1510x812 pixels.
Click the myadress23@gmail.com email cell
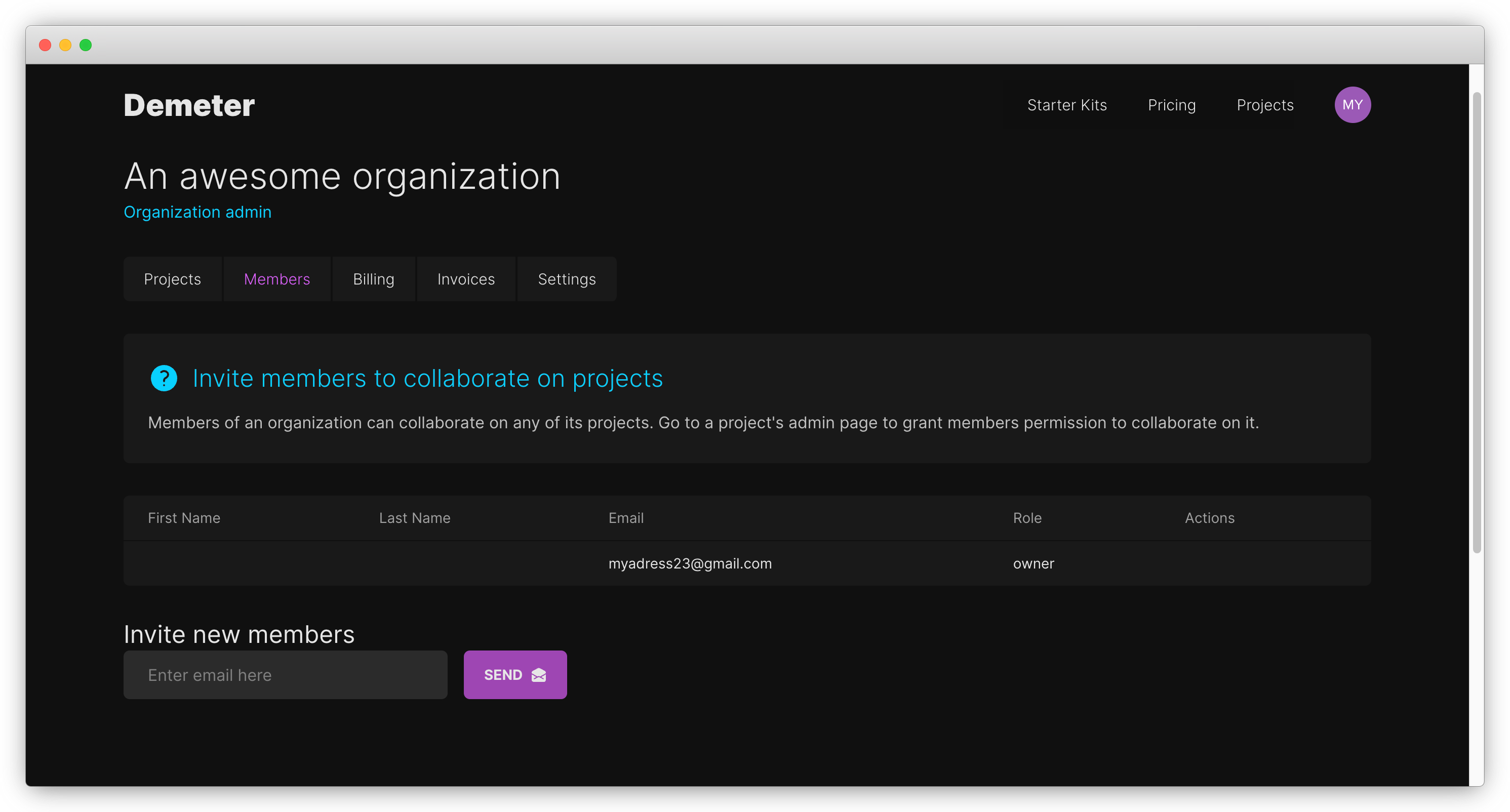(690, 563)
